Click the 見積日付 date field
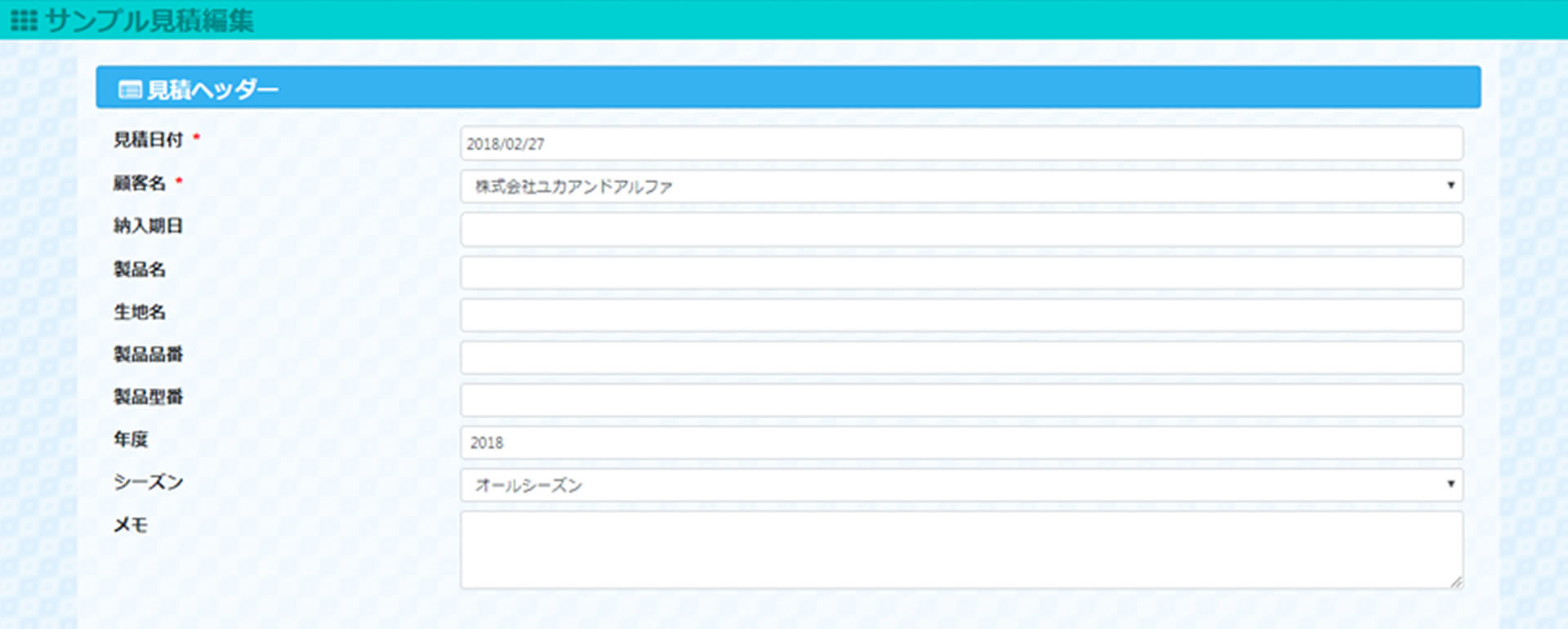This screenshot has width=1568, height=629. coord(961,144)
